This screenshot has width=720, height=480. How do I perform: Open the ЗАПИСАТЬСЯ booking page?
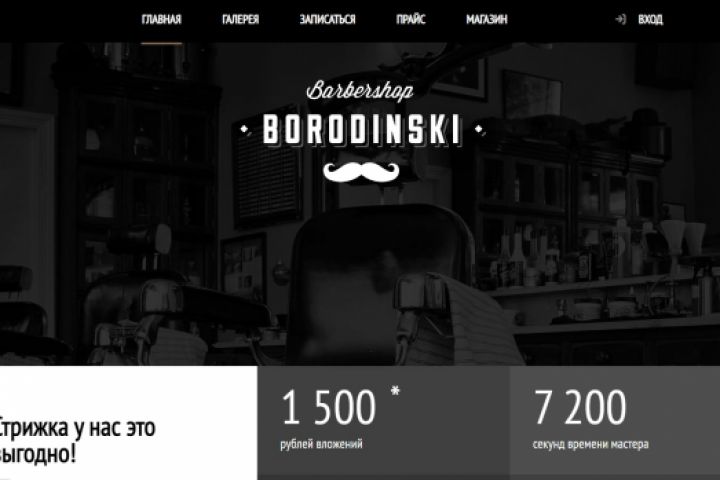click(327, 19)
